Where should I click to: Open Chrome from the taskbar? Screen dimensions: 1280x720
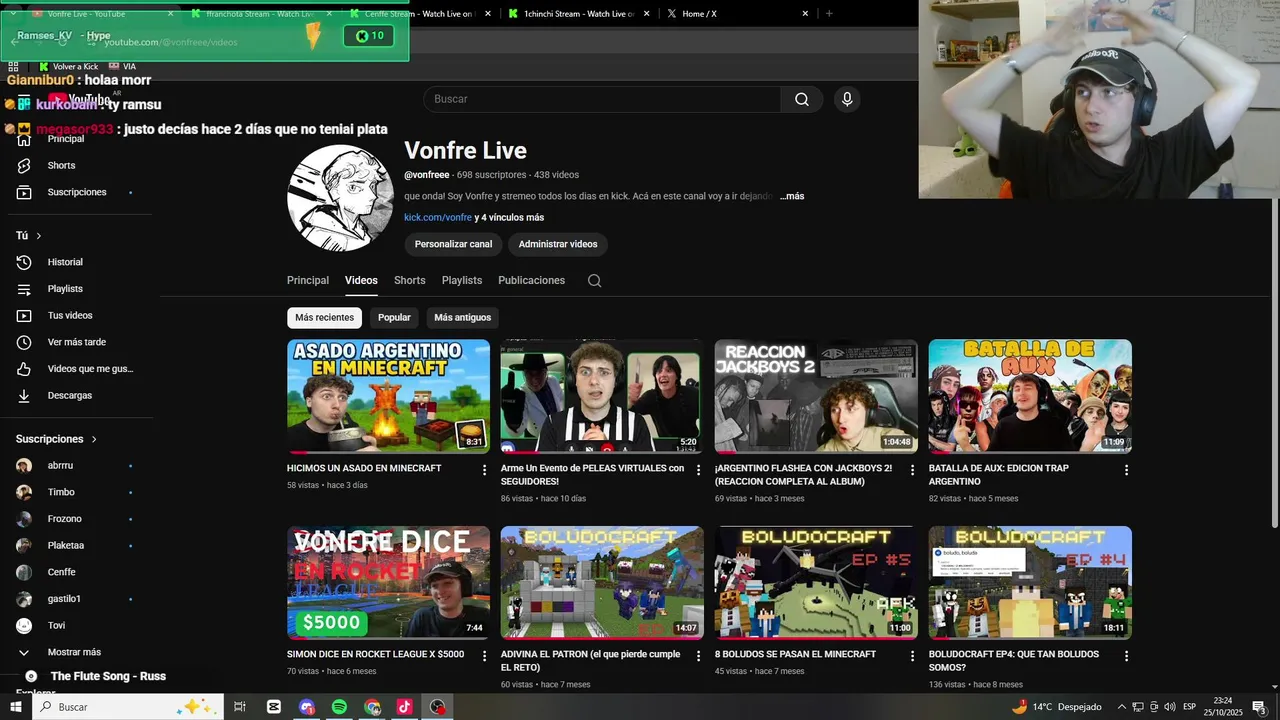[x=372, y=707]
